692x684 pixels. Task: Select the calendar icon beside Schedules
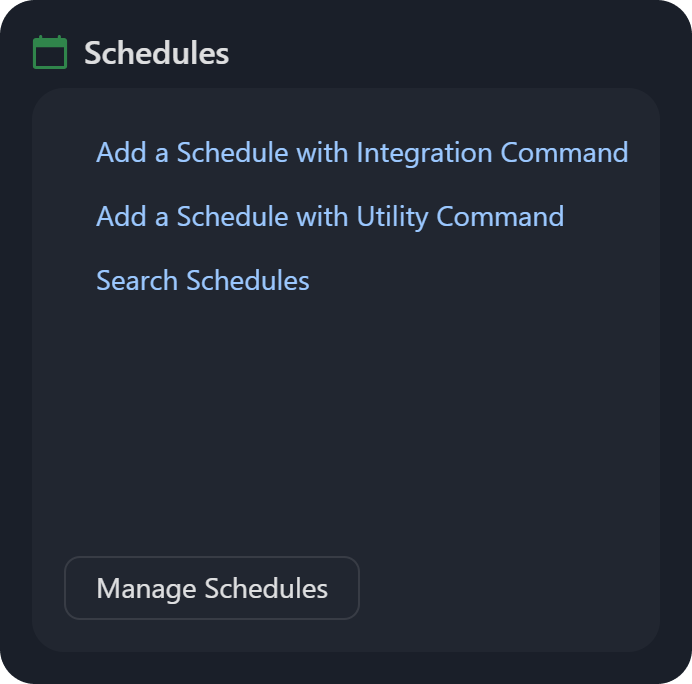[x=50, y=53]
